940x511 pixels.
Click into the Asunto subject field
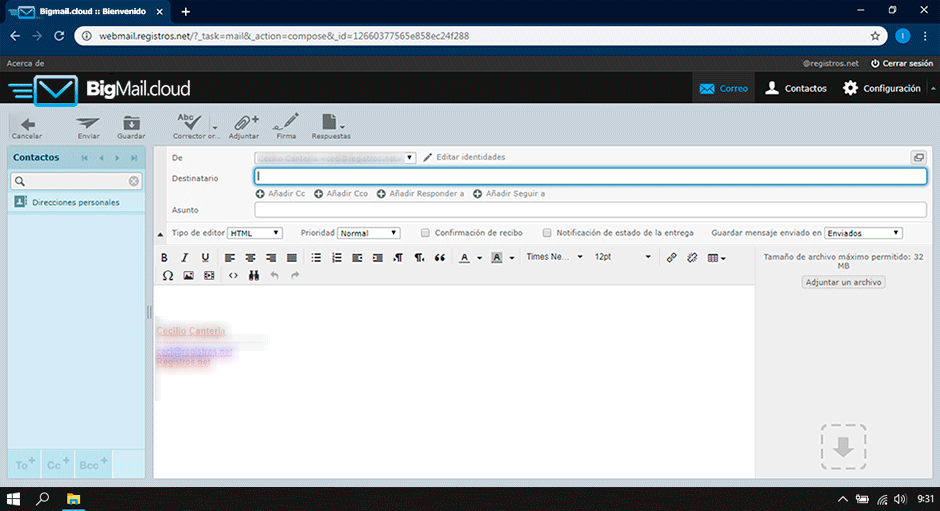click(x=590, y=210)
